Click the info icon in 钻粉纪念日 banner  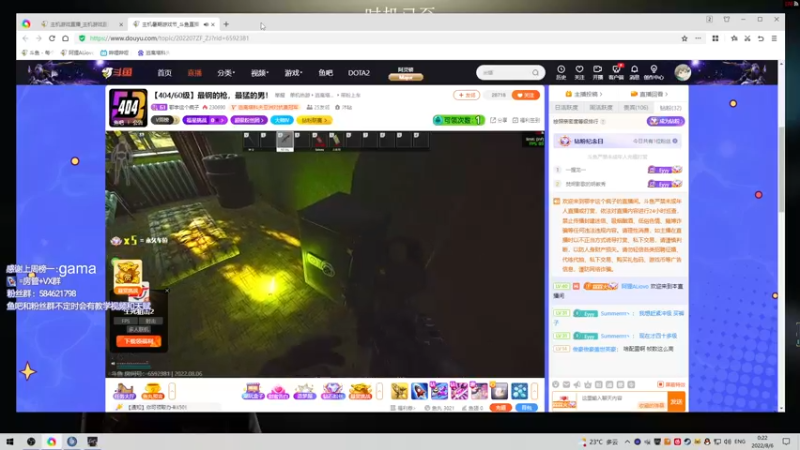pos(675,141)
